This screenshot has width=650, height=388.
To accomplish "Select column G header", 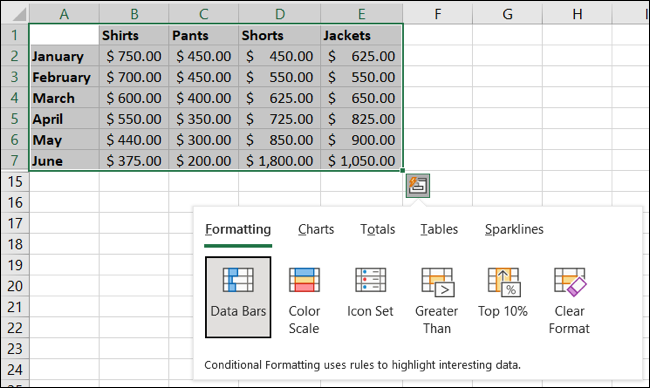I will 507,14.
